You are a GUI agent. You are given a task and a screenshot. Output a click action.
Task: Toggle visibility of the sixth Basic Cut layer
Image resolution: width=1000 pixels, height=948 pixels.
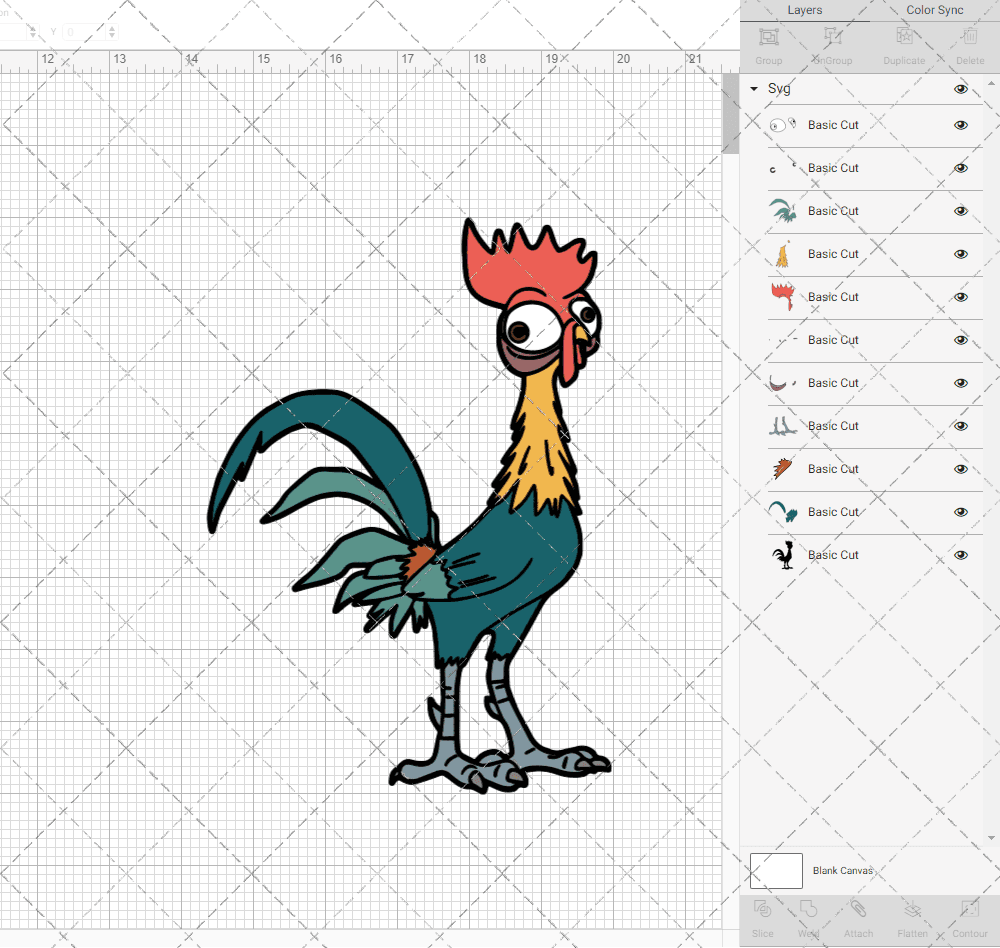coord(960,340)
